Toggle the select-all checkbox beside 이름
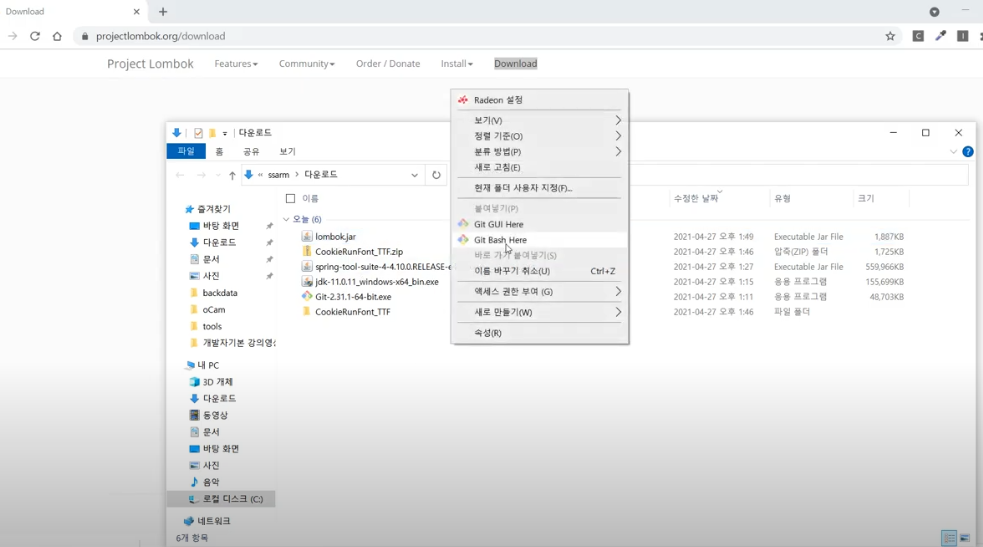 290,199
